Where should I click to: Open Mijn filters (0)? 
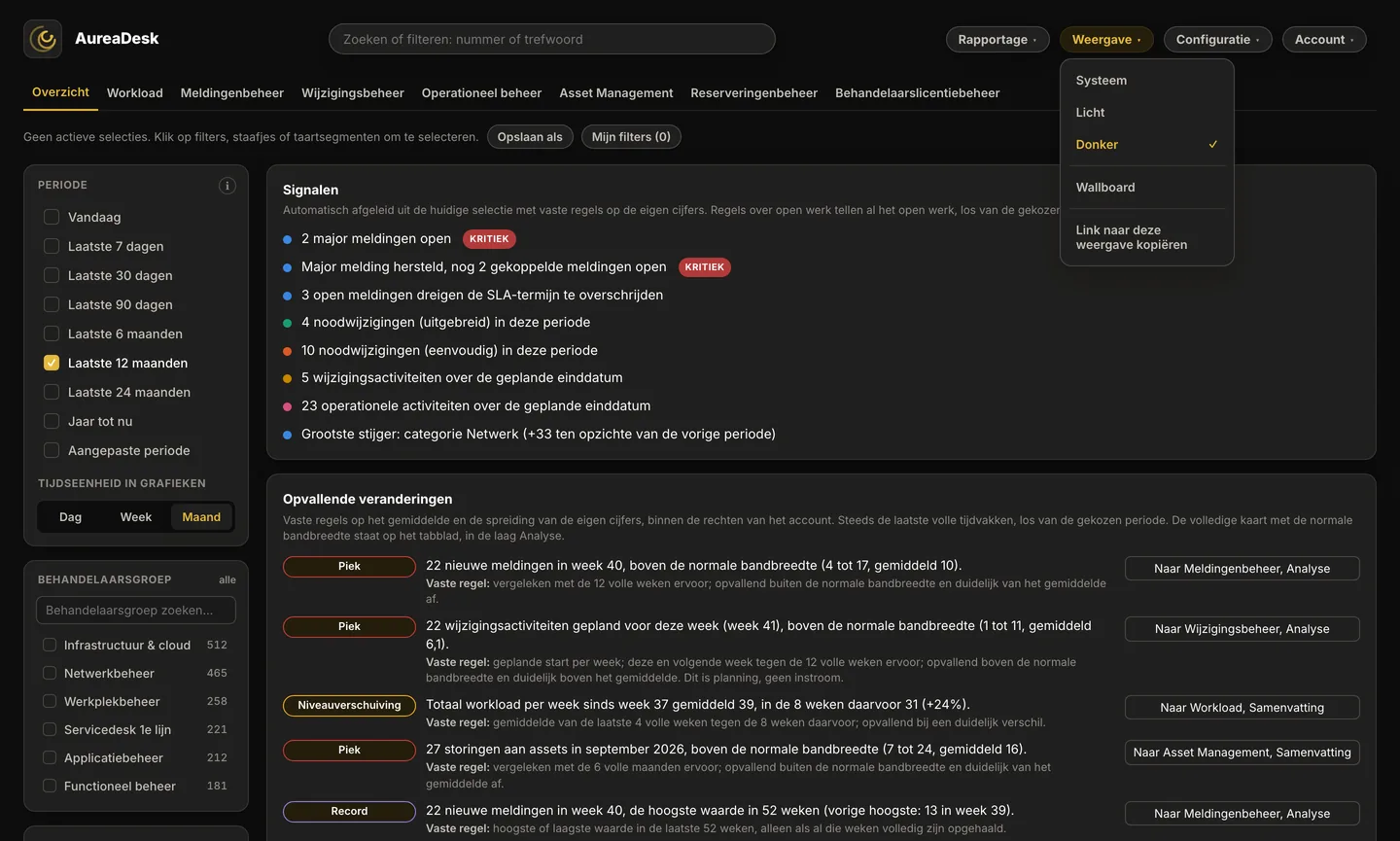(x=631, y=137)
